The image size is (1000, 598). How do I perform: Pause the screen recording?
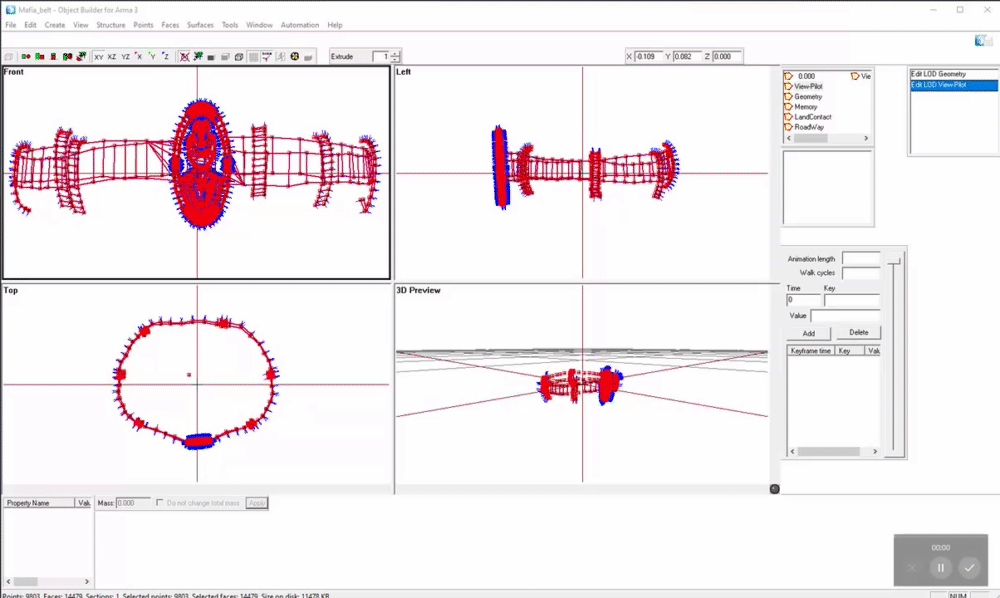[x=941, y=567]
